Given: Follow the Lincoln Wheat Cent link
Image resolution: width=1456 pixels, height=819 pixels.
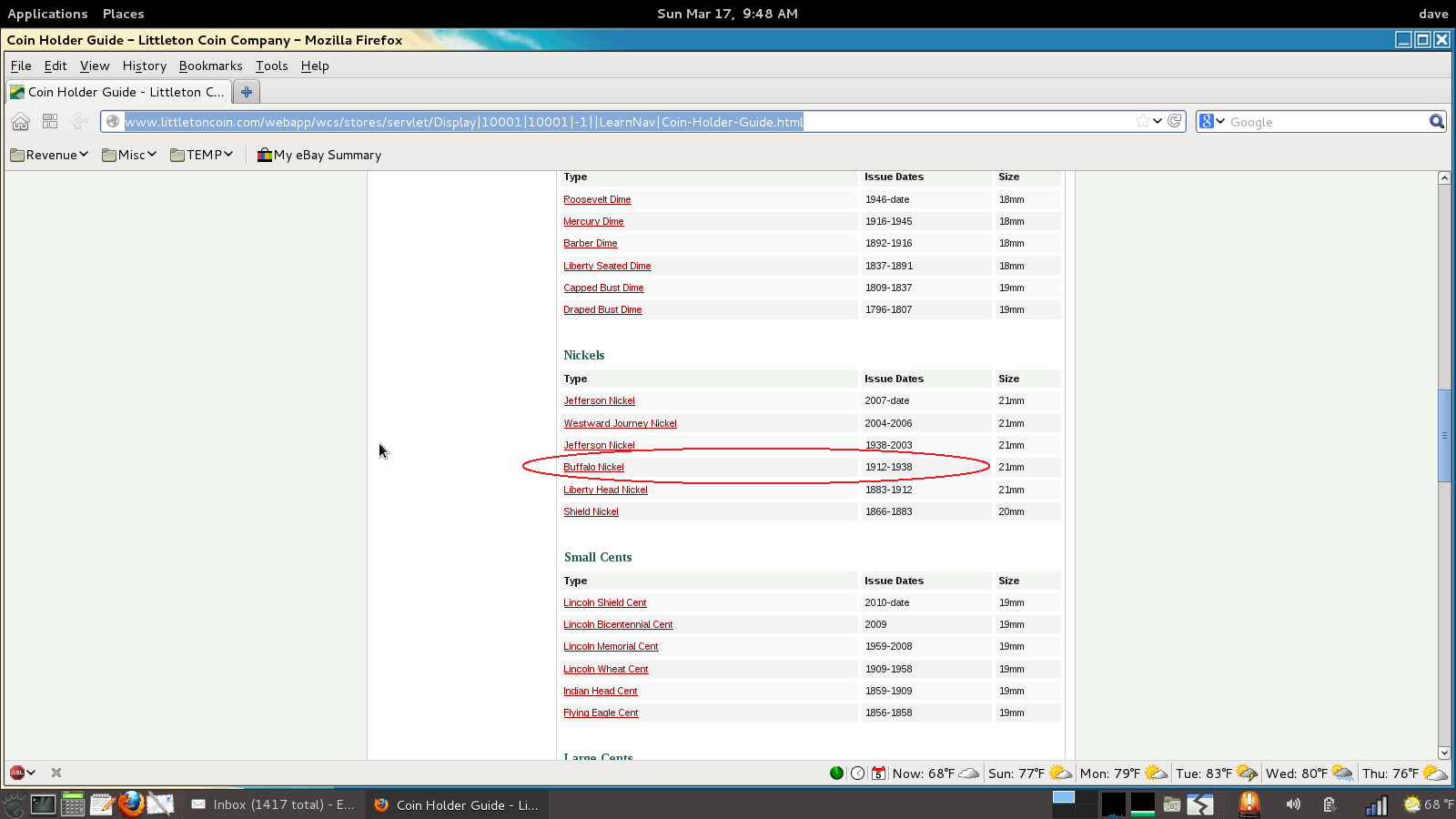Looking at the screenshot, I should pos(605,670).
